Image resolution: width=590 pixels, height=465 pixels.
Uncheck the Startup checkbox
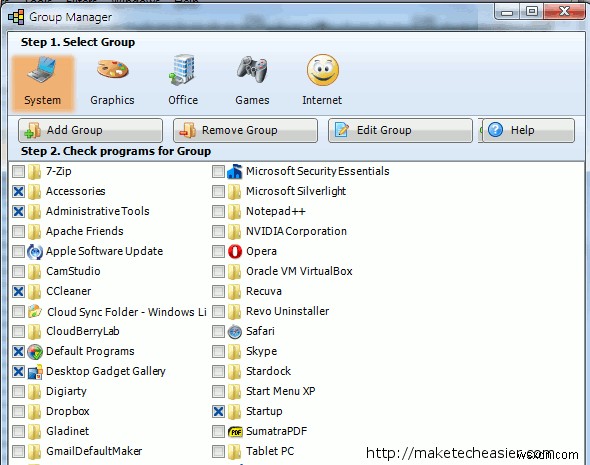(x=218, y=412)
